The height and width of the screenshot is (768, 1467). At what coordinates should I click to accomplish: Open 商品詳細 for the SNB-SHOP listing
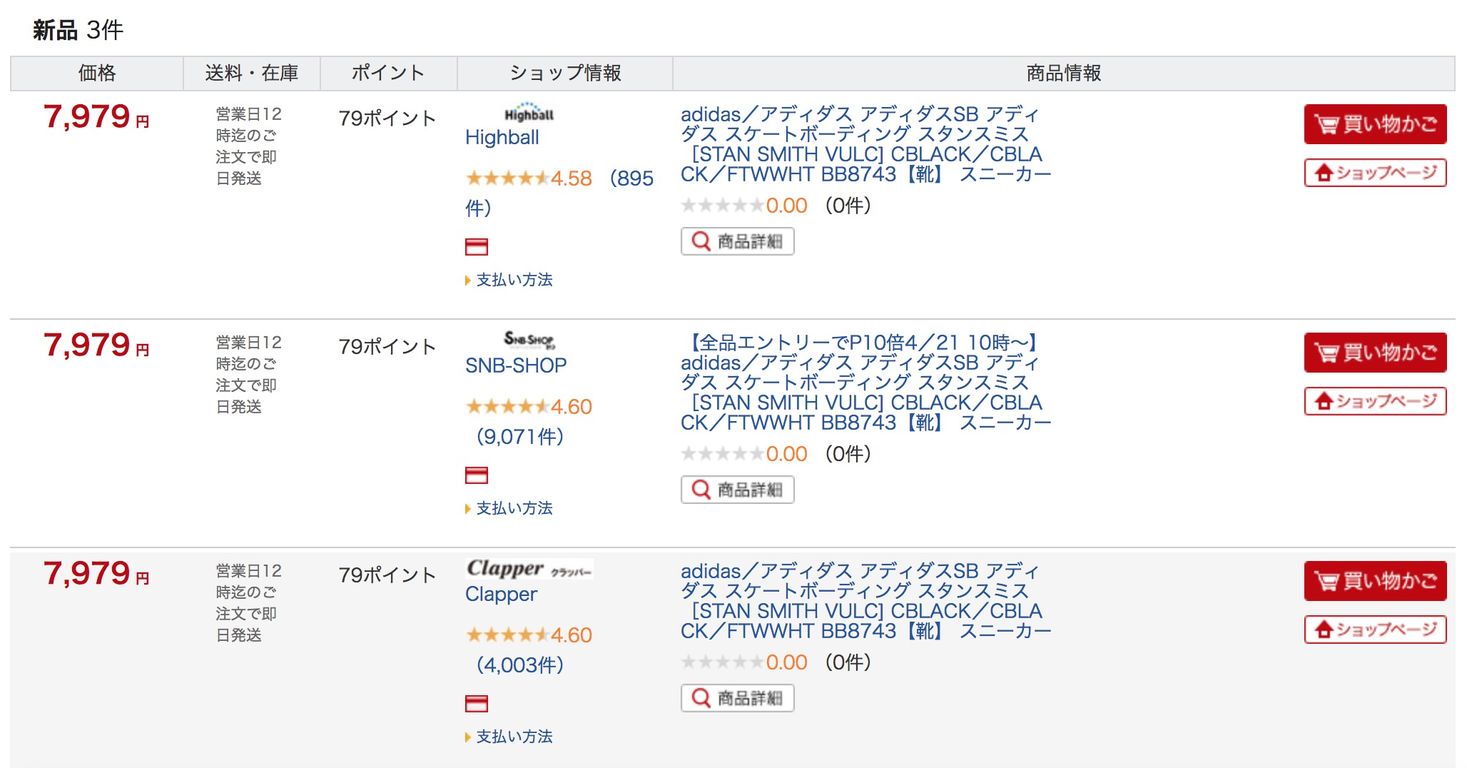[738, 490]
